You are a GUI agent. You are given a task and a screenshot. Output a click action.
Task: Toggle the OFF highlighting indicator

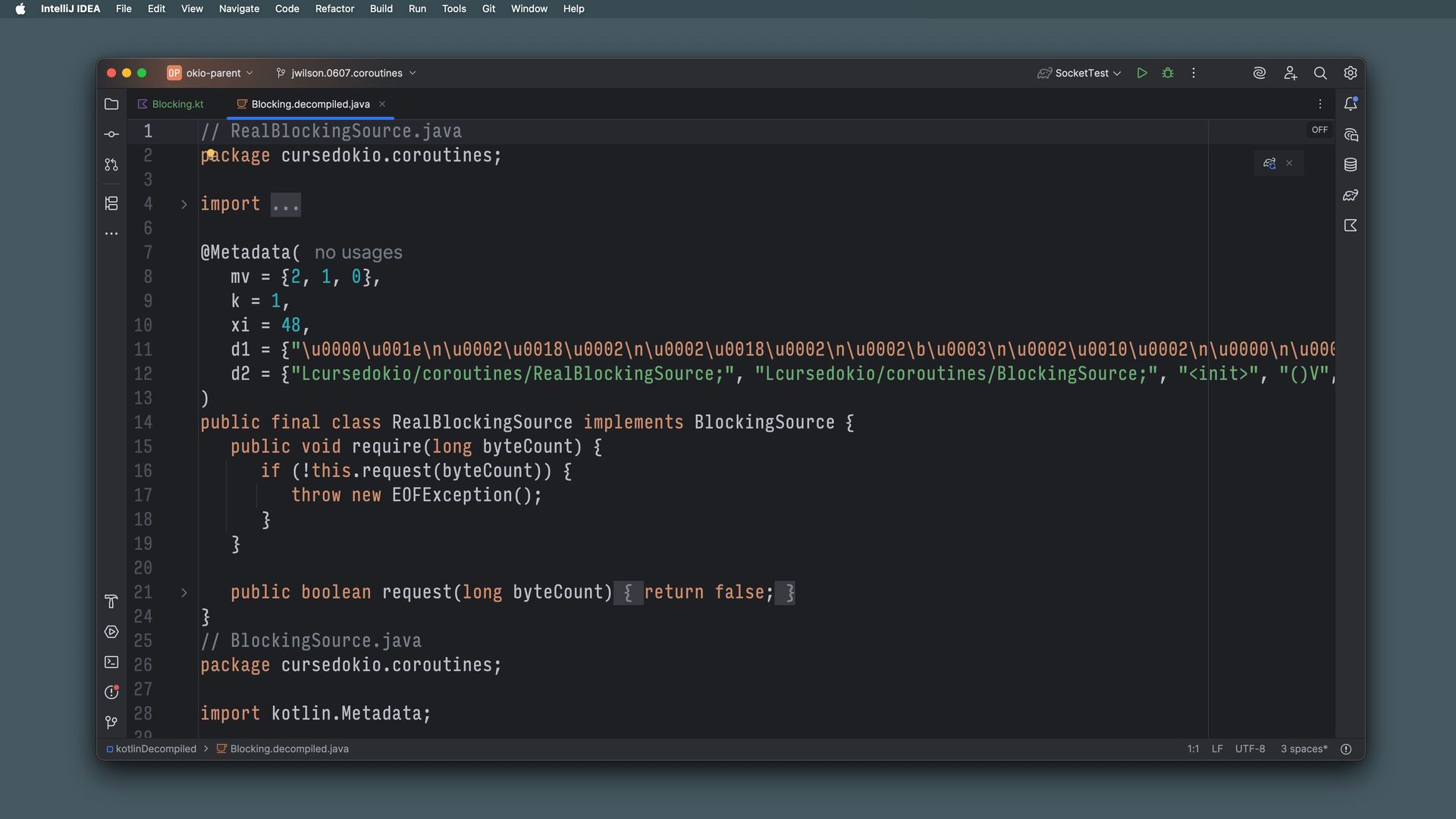(1319, 130)
